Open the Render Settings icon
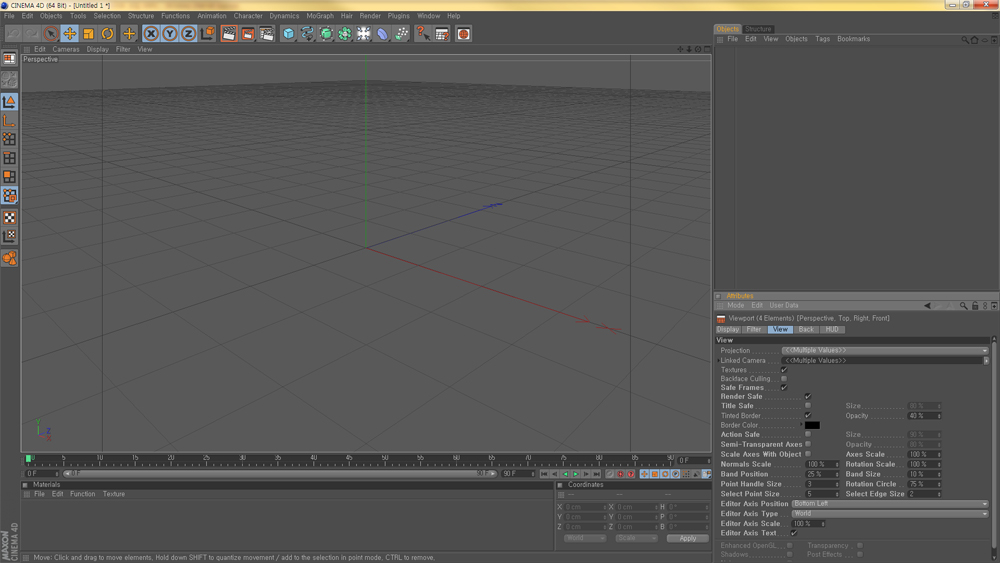 pyautogui.click(x=267, y=34)
